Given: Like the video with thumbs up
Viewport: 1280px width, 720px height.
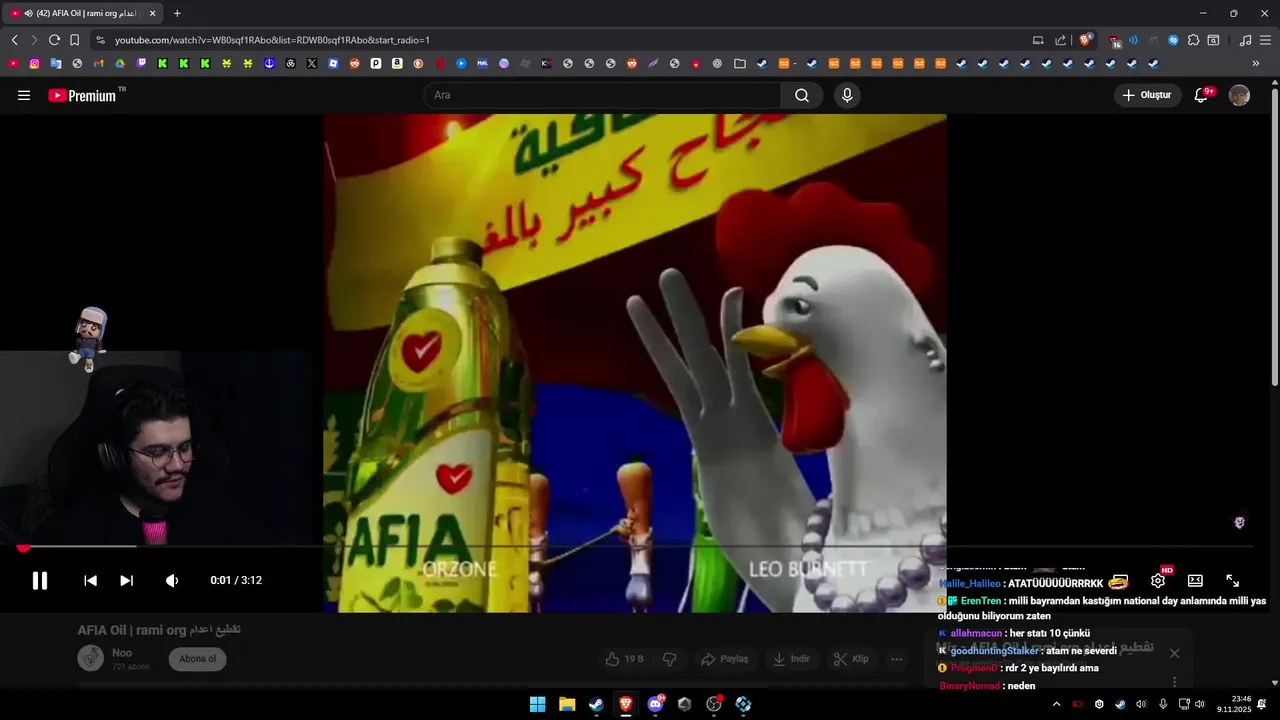Looking at the screenshot, I should (625, 659).
